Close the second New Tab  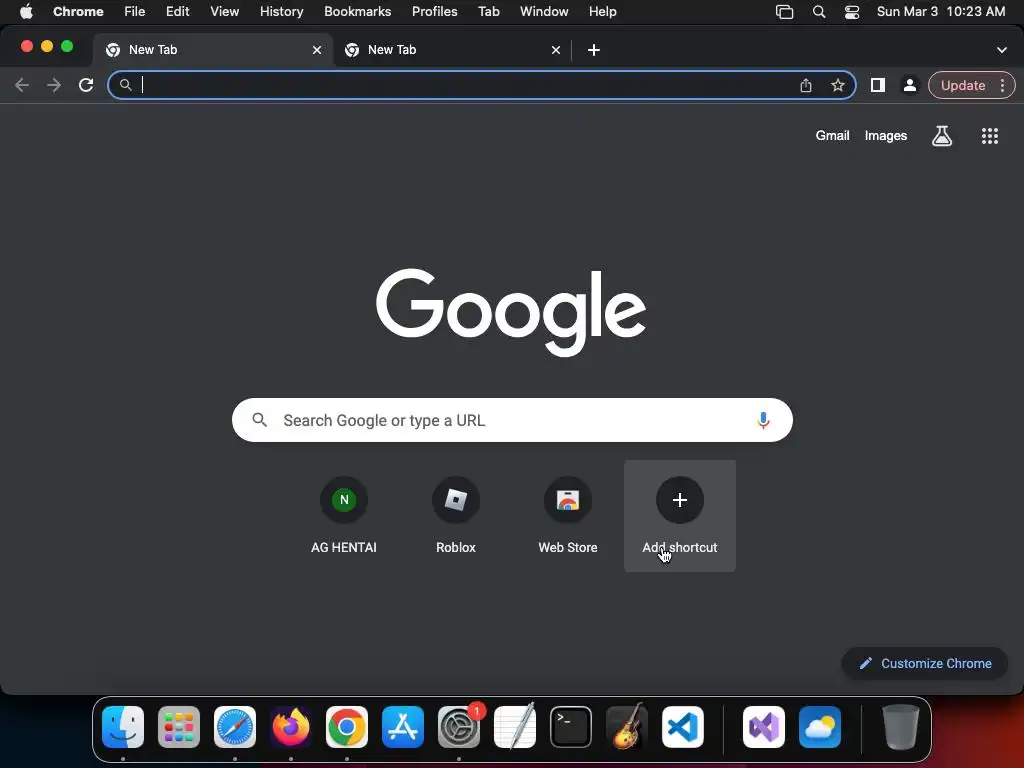(x=556, y=50)
